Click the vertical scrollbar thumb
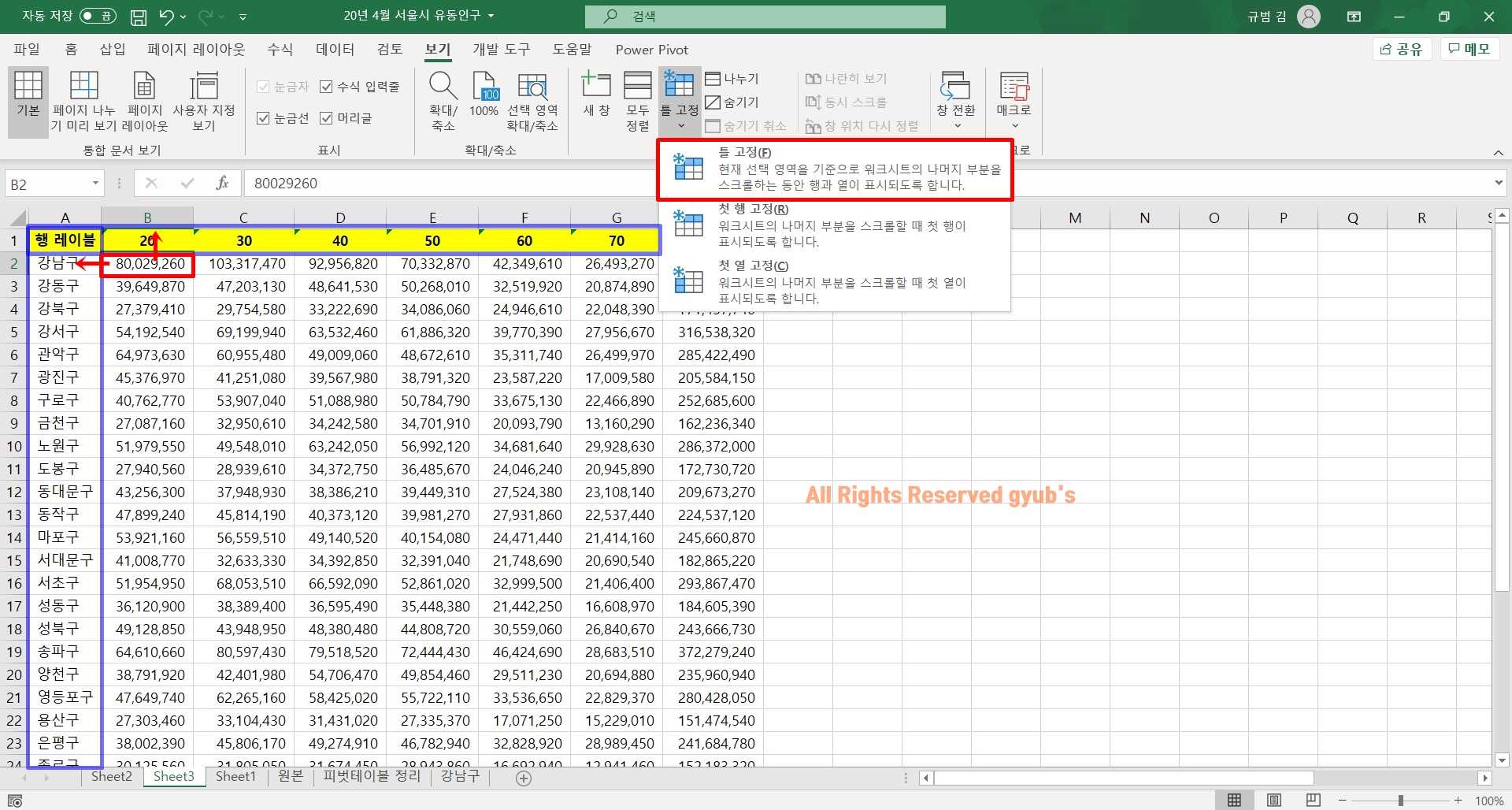 [1502, 407]
